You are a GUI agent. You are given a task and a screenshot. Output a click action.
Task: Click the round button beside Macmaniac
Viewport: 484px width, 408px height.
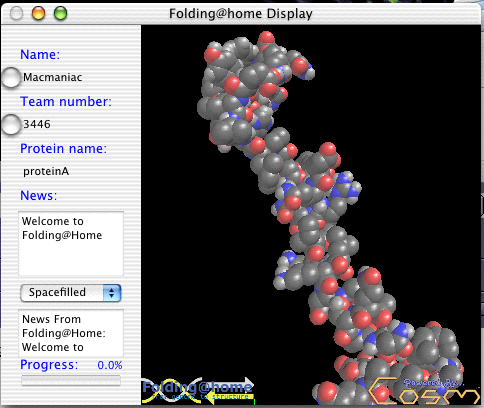point(11,77)
